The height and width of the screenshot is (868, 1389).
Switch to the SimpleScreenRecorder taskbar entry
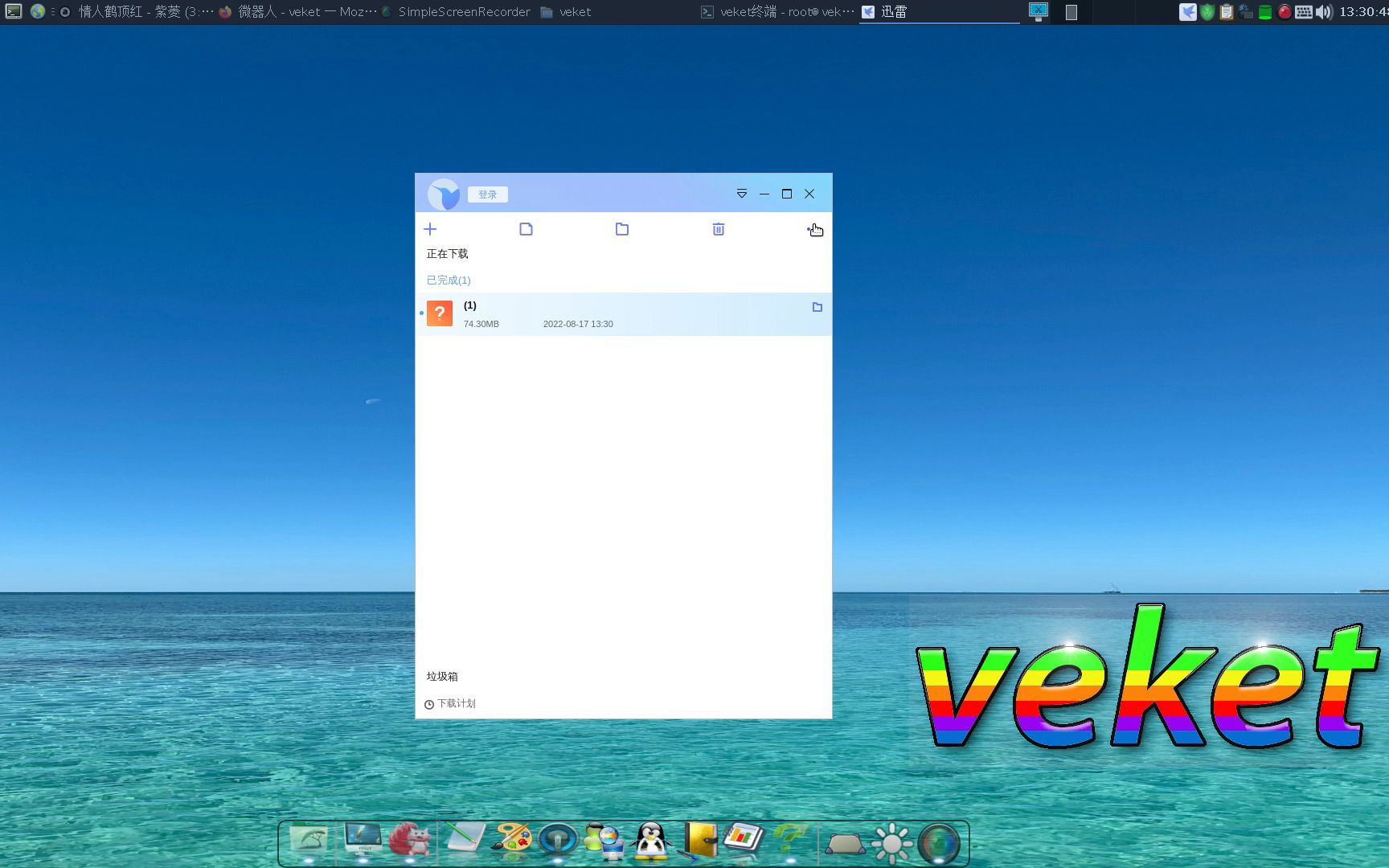pos(456,12)
